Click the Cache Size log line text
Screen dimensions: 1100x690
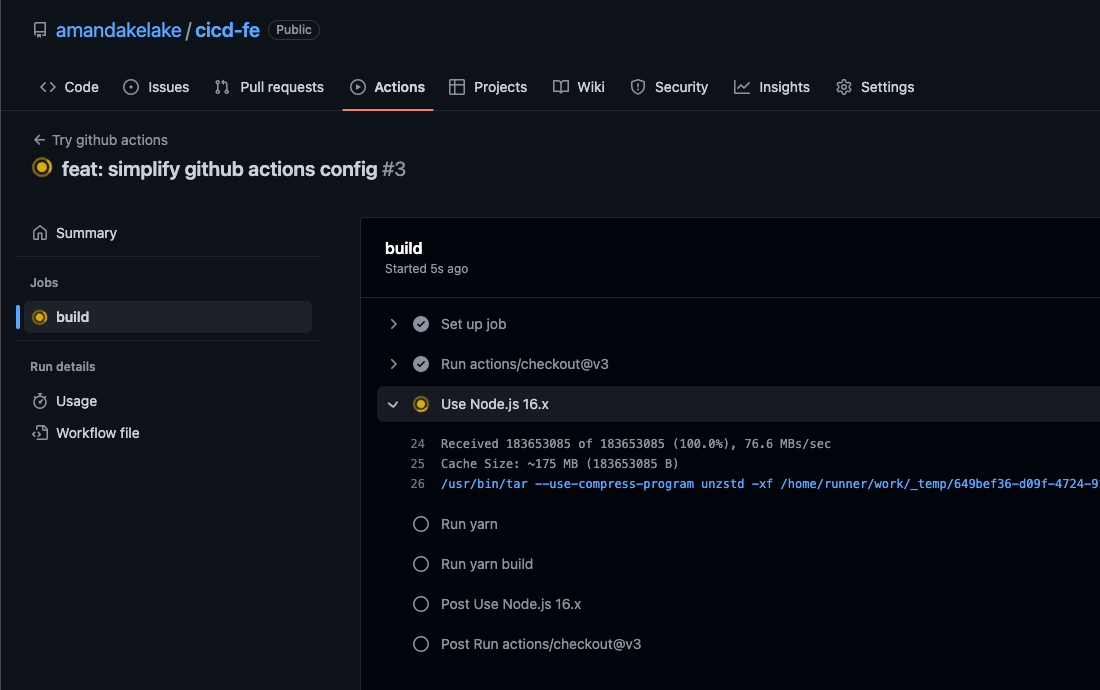coord(559,464)
